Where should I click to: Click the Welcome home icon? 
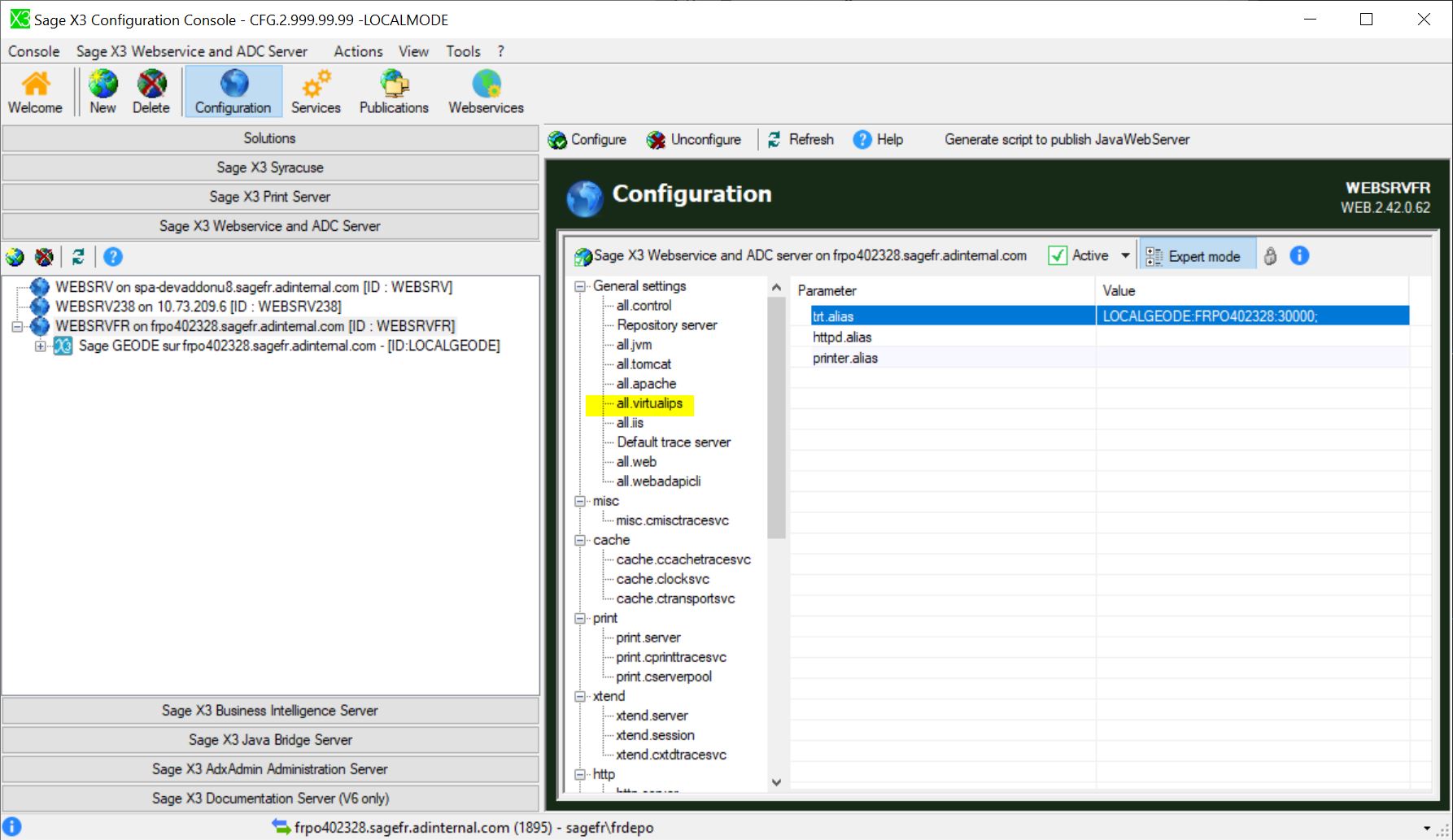35,85
